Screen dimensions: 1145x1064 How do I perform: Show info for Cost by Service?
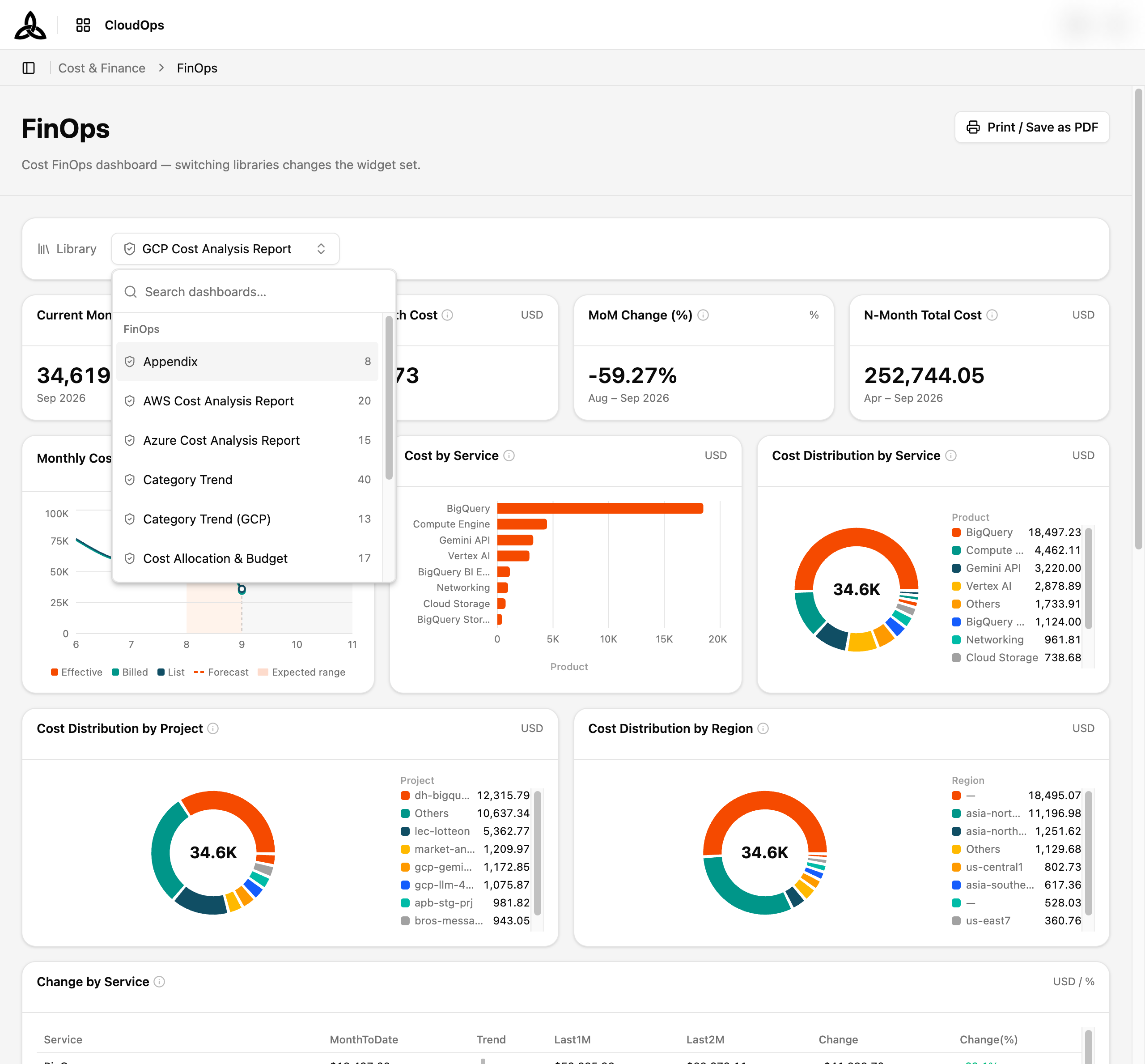click(x=509, y=455)
